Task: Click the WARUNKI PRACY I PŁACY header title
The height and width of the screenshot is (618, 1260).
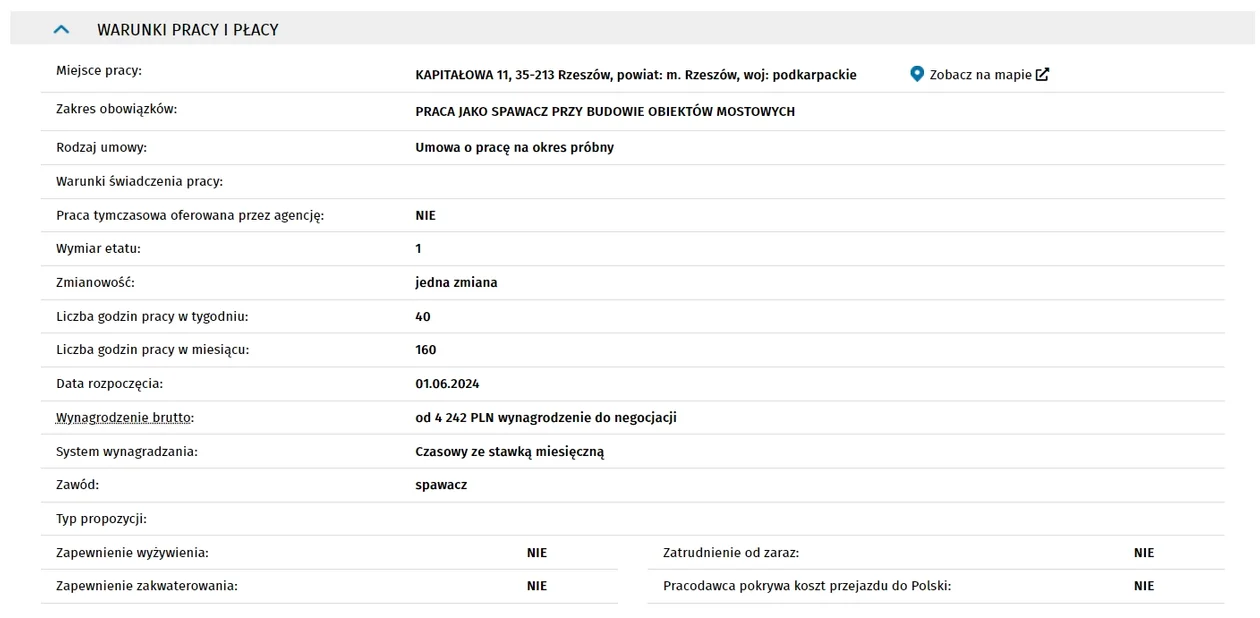Action: 188,30
